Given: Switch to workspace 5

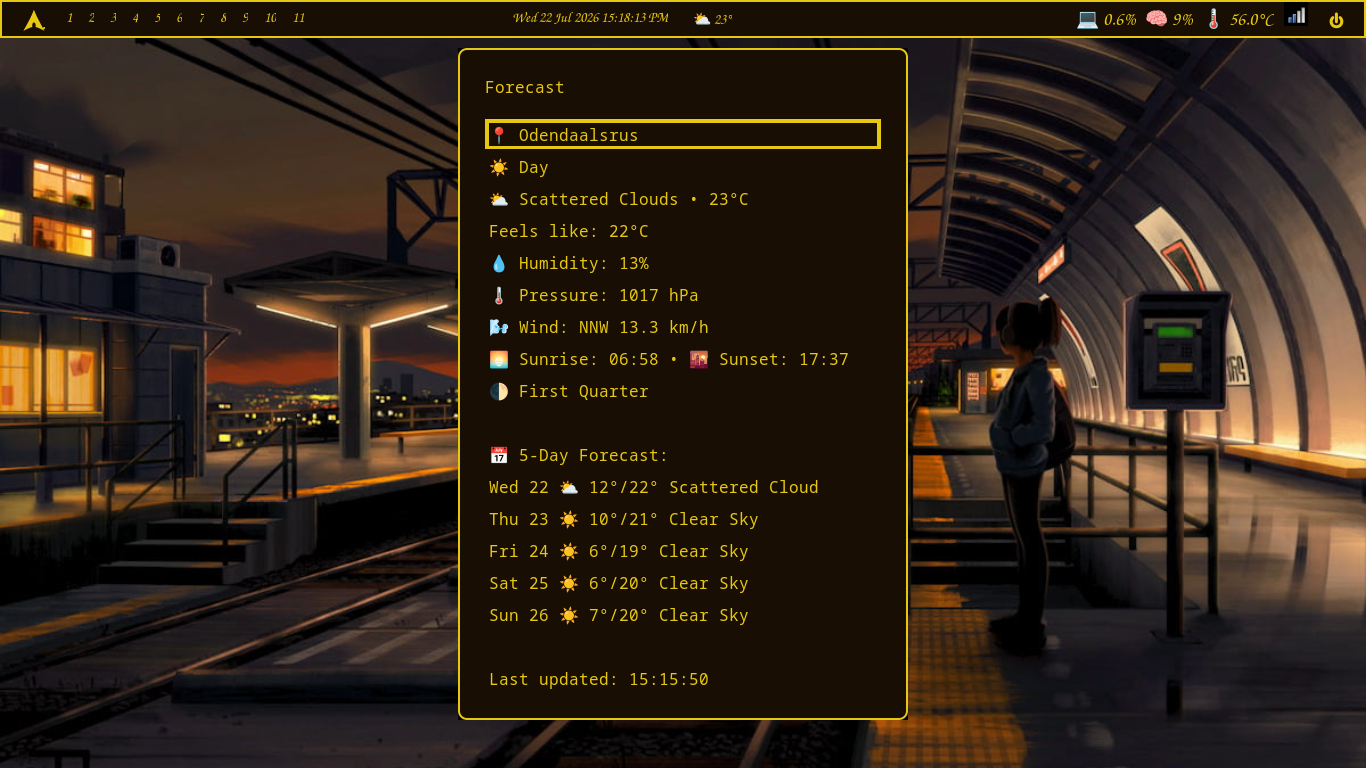Looking at the screenshot, I should pos(158,18).
